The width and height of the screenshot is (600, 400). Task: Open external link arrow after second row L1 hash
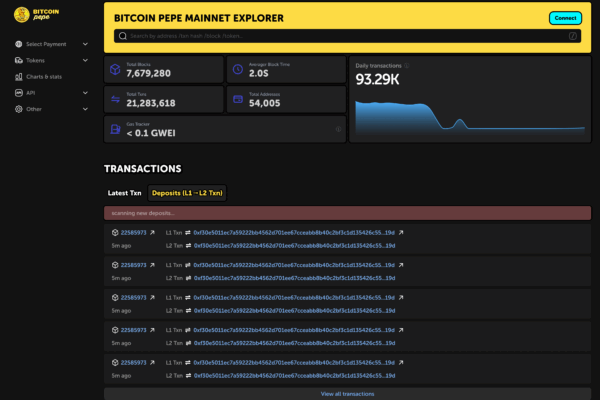pos(401,265)
